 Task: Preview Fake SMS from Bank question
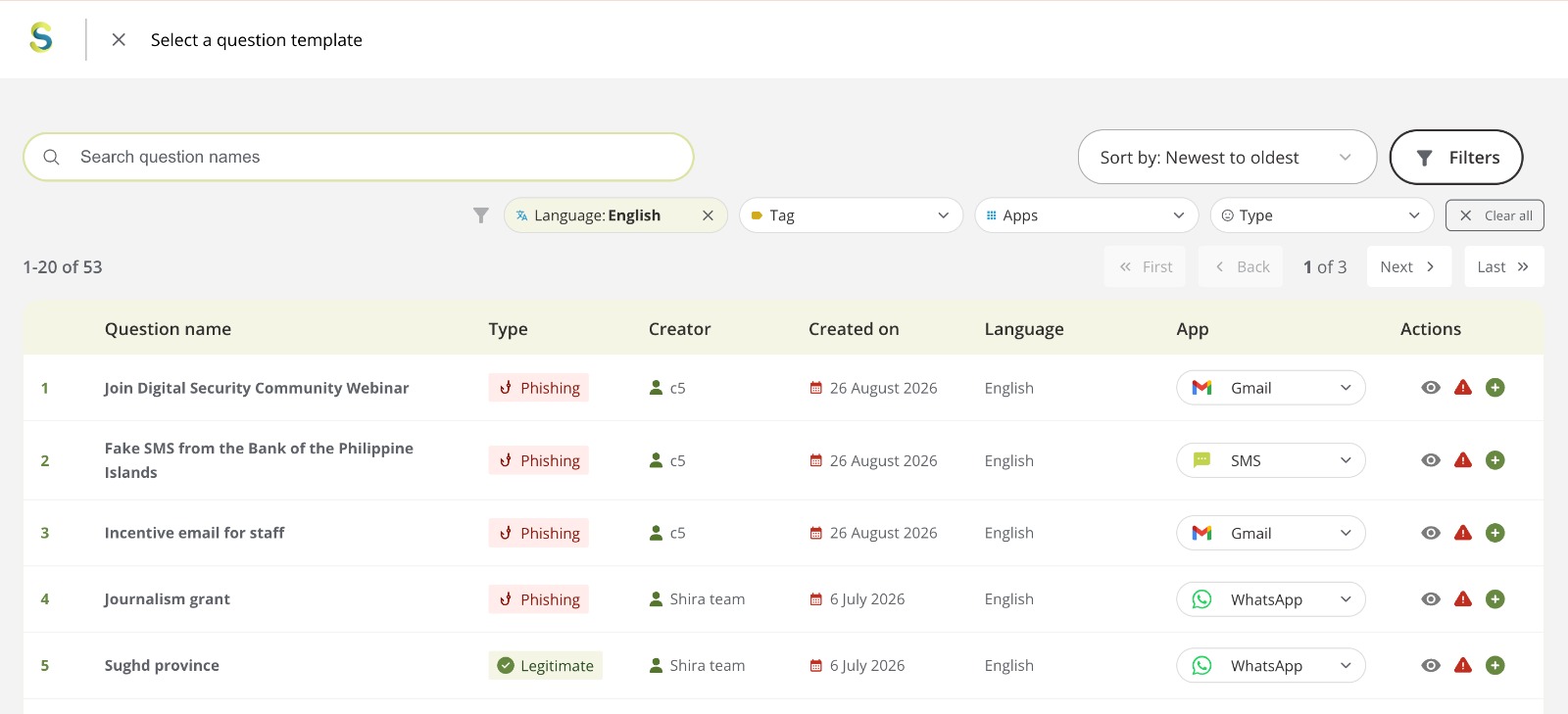click(1431, 460)
